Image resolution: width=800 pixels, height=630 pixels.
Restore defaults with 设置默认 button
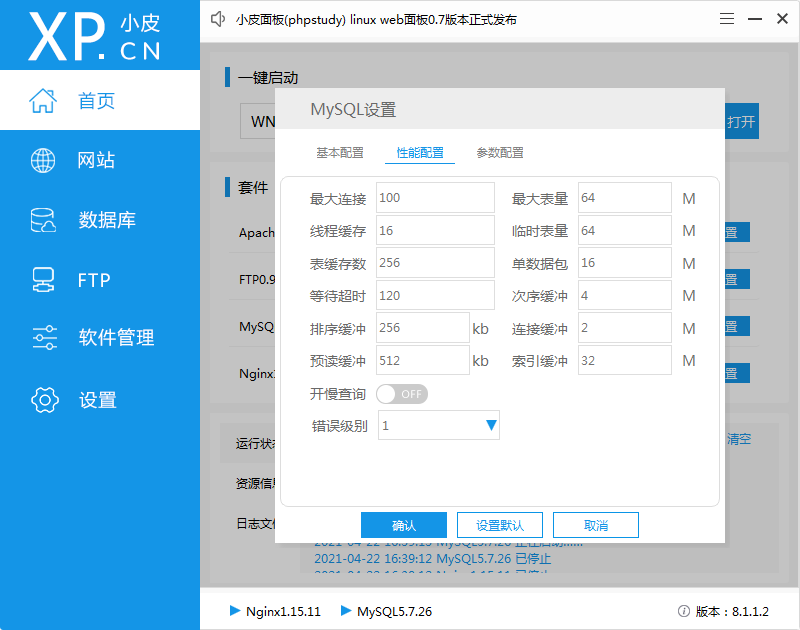[x=499, y=524]
